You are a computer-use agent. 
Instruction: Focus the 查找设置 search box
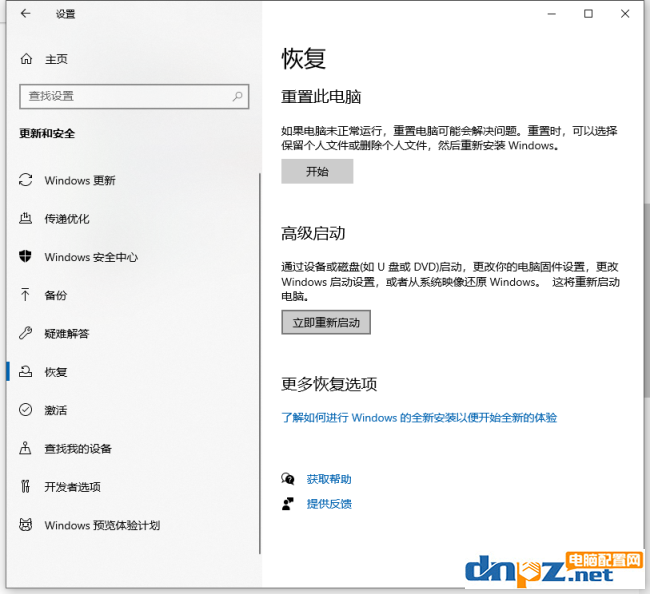(134, 97)
